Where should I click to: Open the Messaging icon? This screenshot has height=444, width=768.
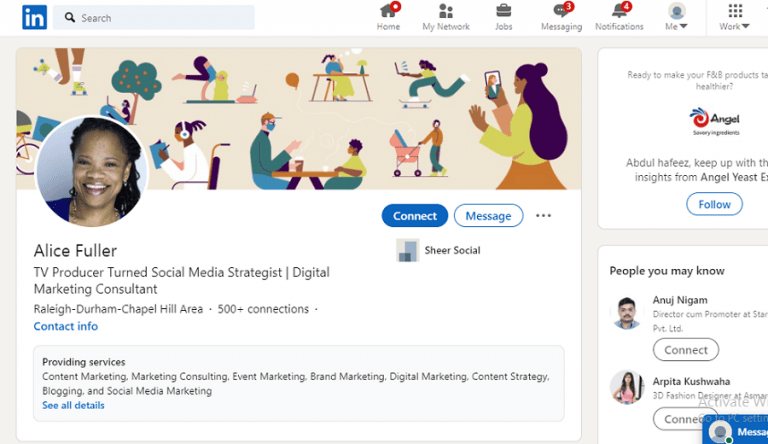pyautogui.click(x=561, y=12)
